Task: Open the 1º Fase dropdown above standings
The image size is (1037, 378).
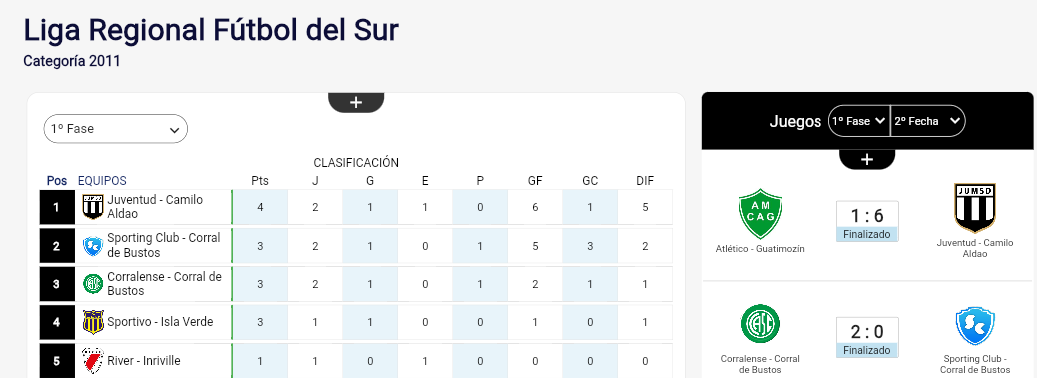Action: tap(116, 129)
